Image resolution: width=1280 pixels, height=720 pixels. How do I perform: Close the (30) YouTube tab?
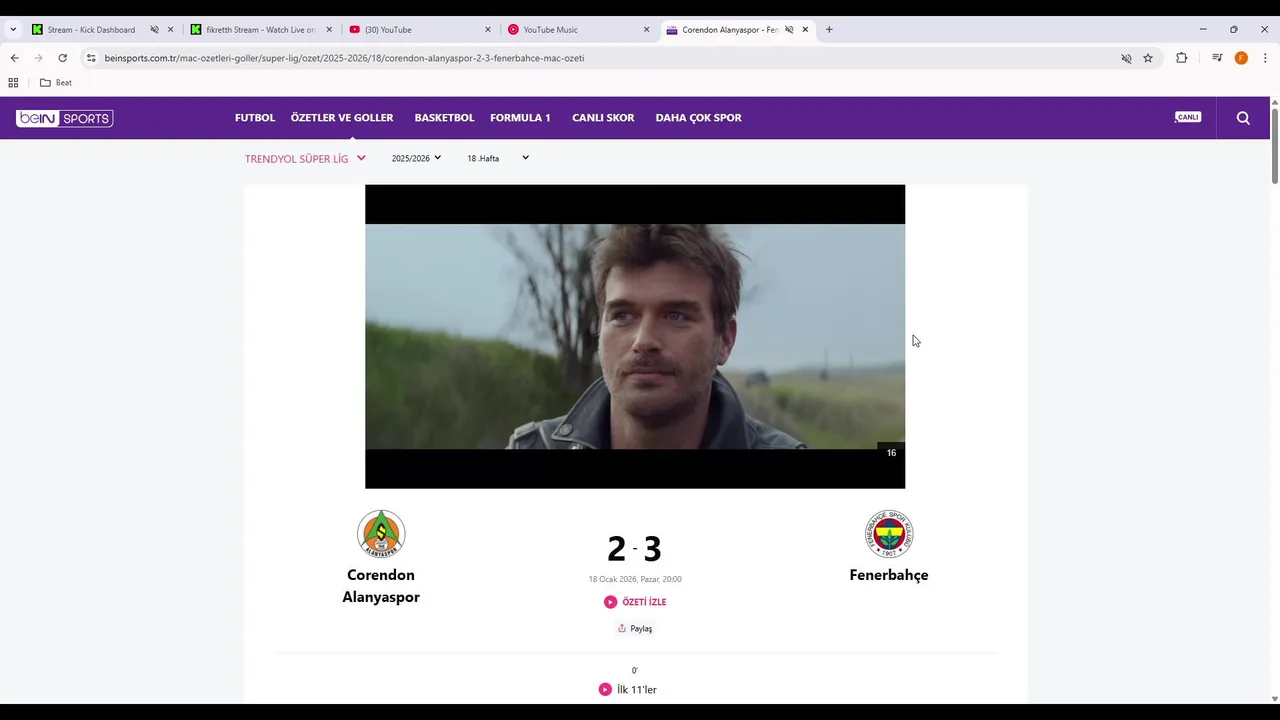tap(488, 30)
